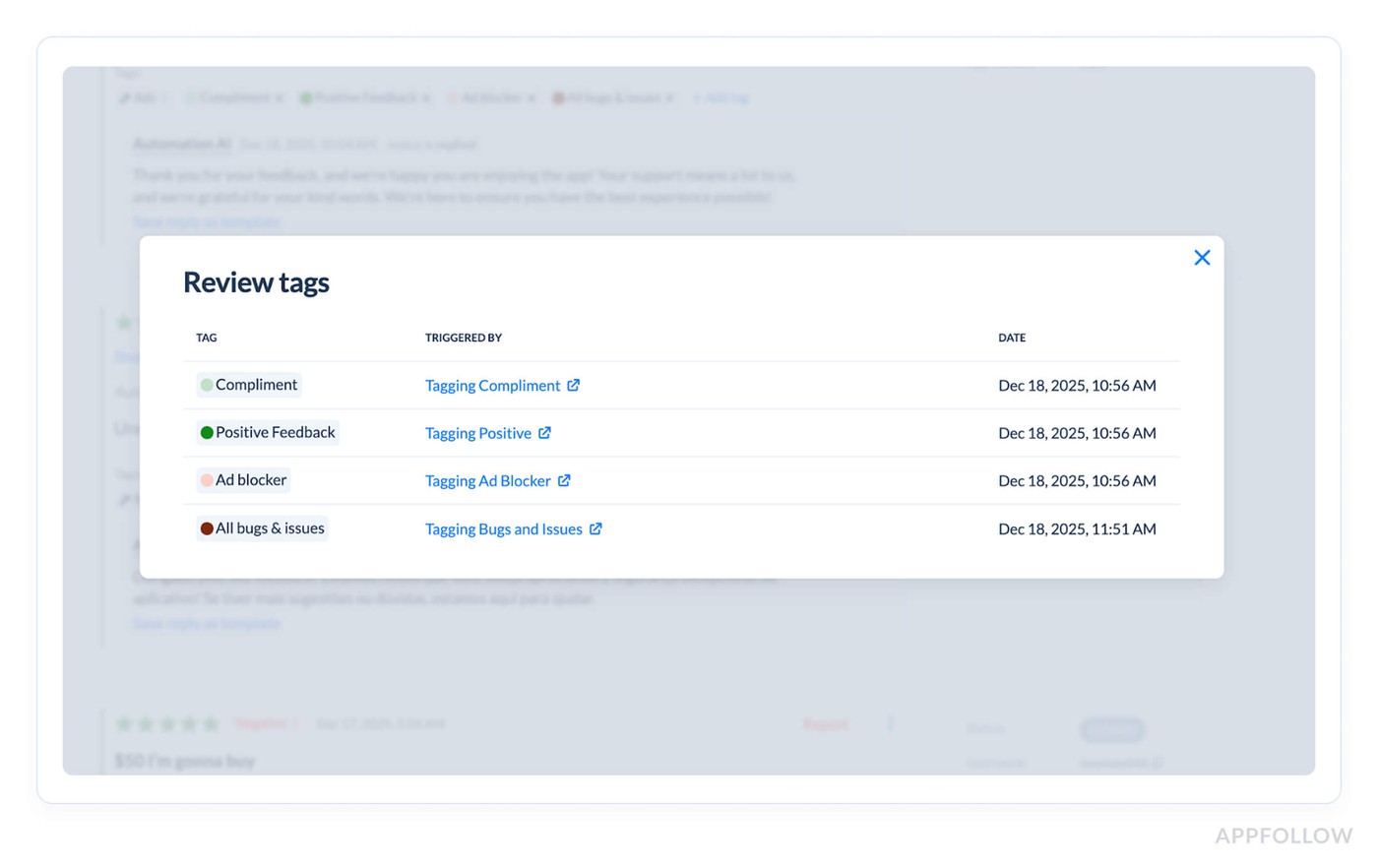Follow the Tagging Bugs and Issues text link

point(503,529)
